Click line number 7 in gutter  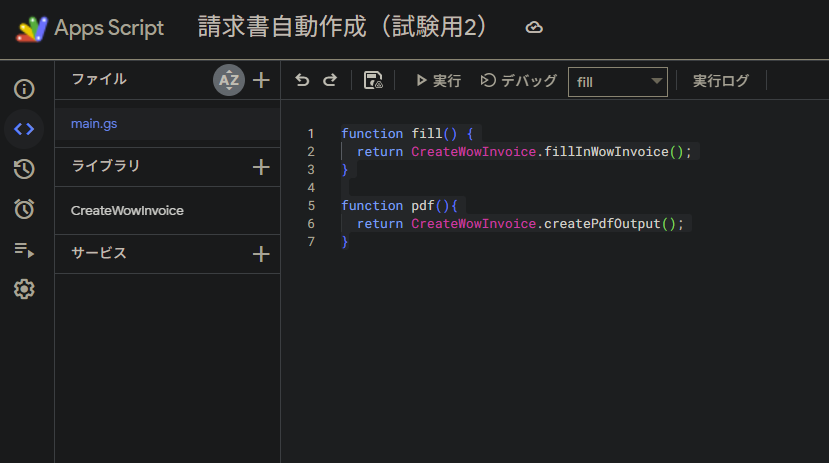tap(311, 242)
